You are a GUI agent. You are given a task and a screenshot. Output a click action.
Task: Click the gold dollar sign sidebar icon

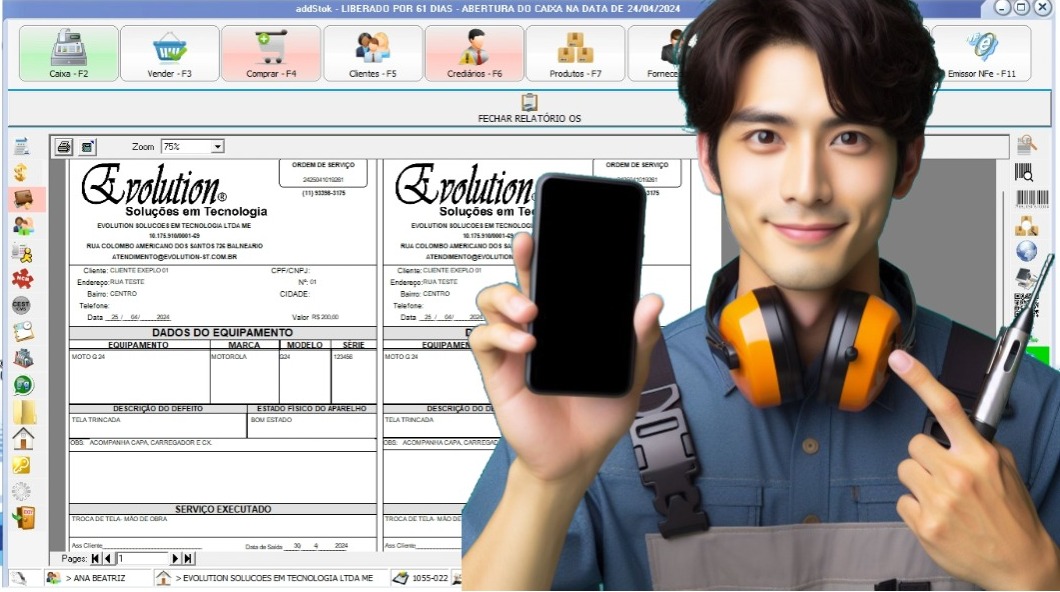[x=22, y=173]
